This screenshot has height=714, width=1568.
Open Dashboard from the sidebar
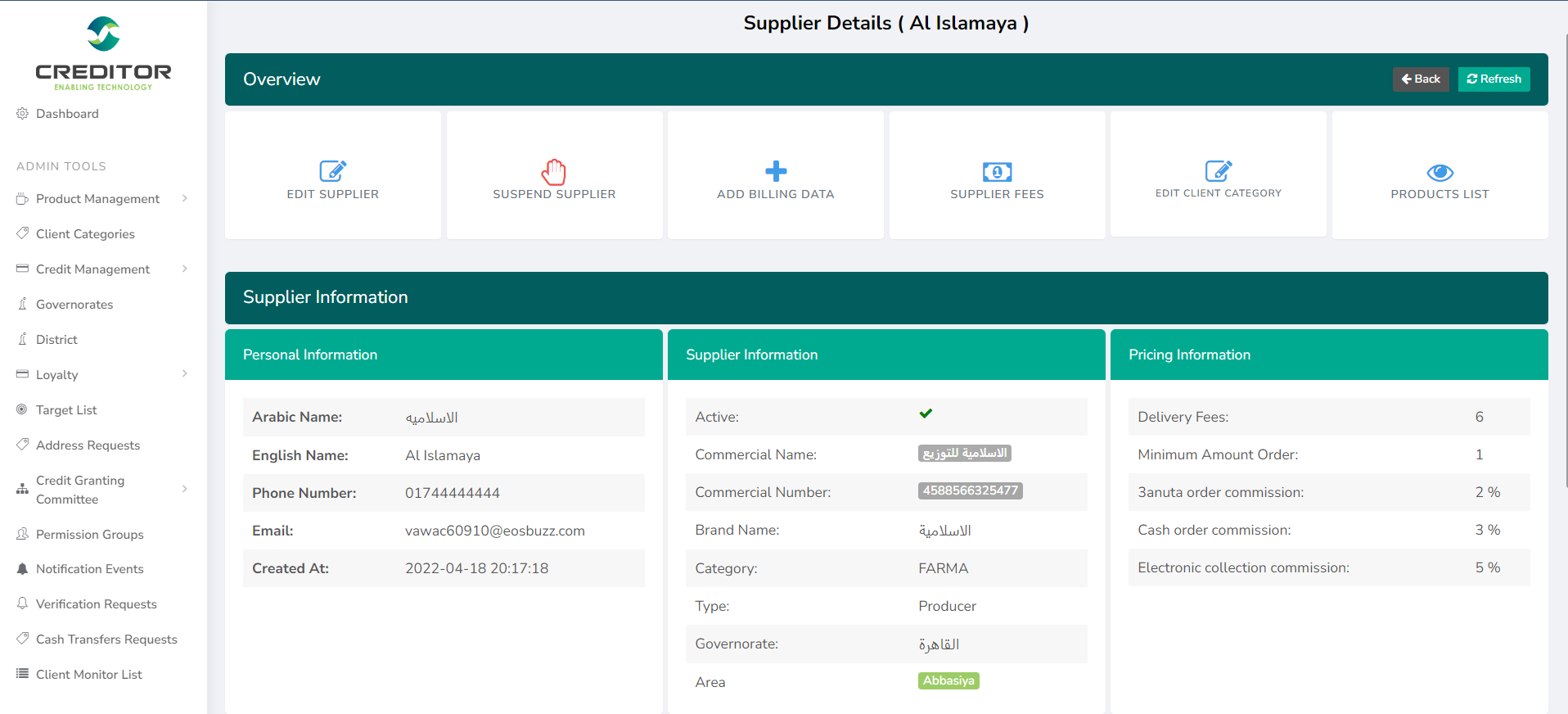click(67, 114)
